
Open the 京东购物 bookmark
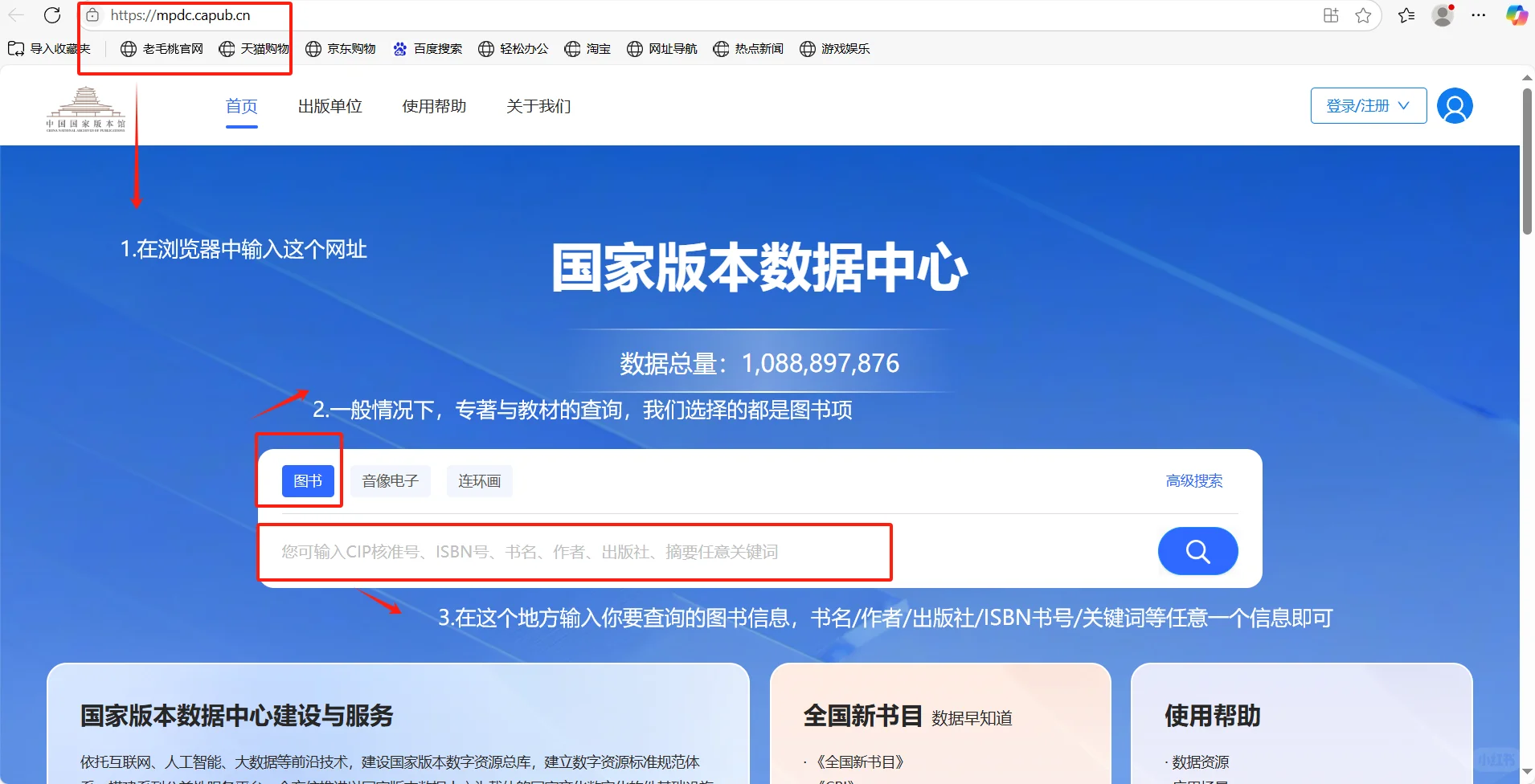341,49
